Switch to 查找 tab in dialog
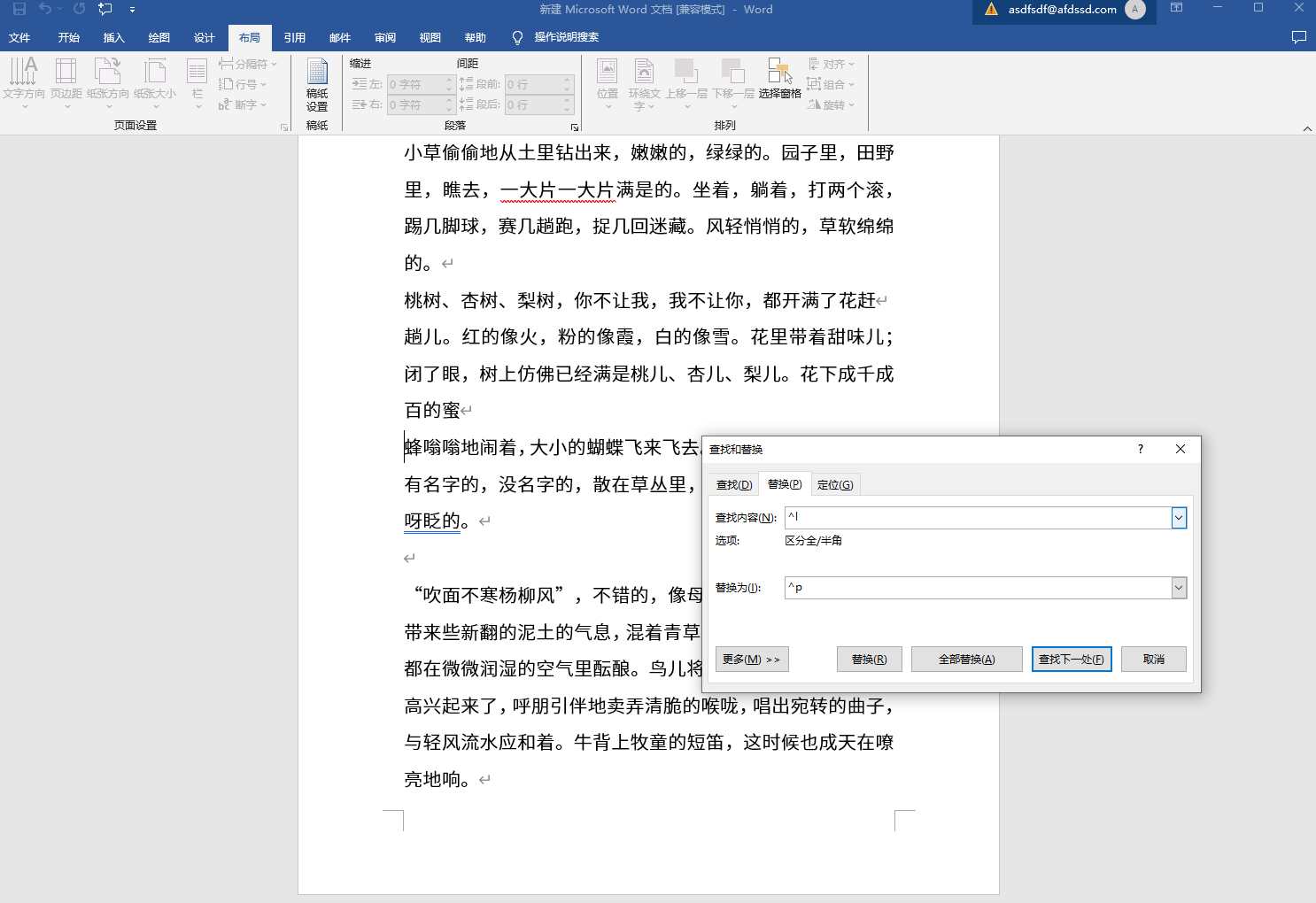Screen dimensions: 1316x903 click(x=734, y=484)
